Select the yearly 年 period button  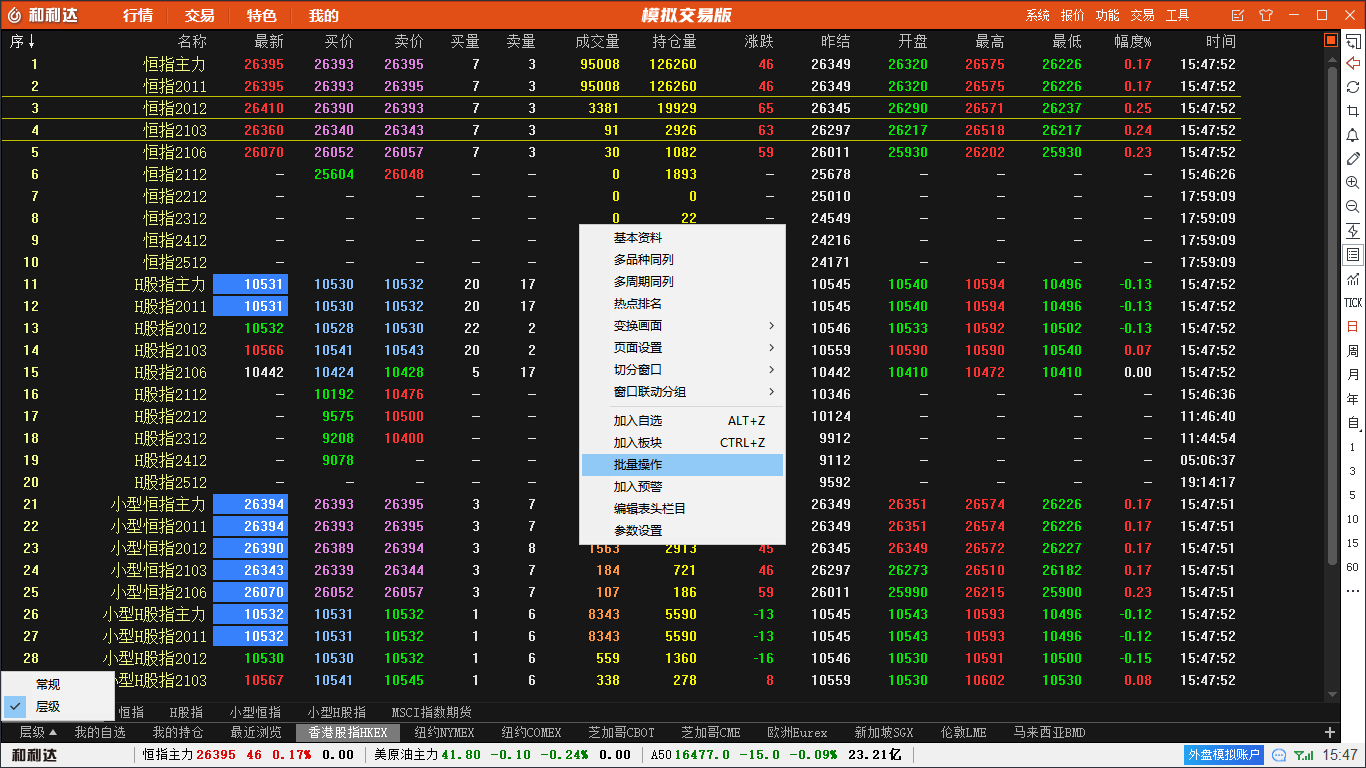coord(1353,399)
